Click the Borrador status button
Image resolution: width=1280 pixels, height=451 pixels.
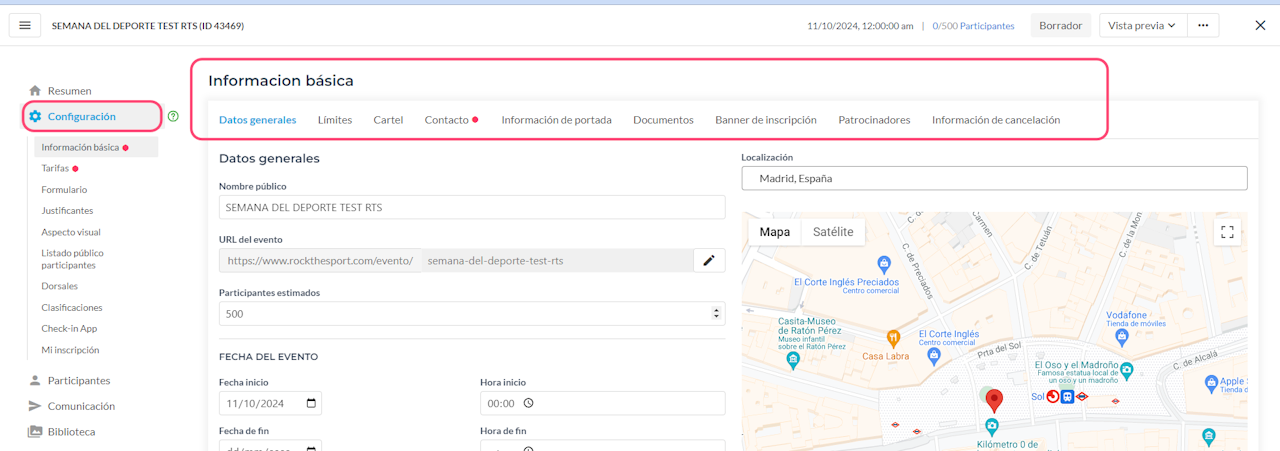pyautogui.click(x=1061, y=25)
